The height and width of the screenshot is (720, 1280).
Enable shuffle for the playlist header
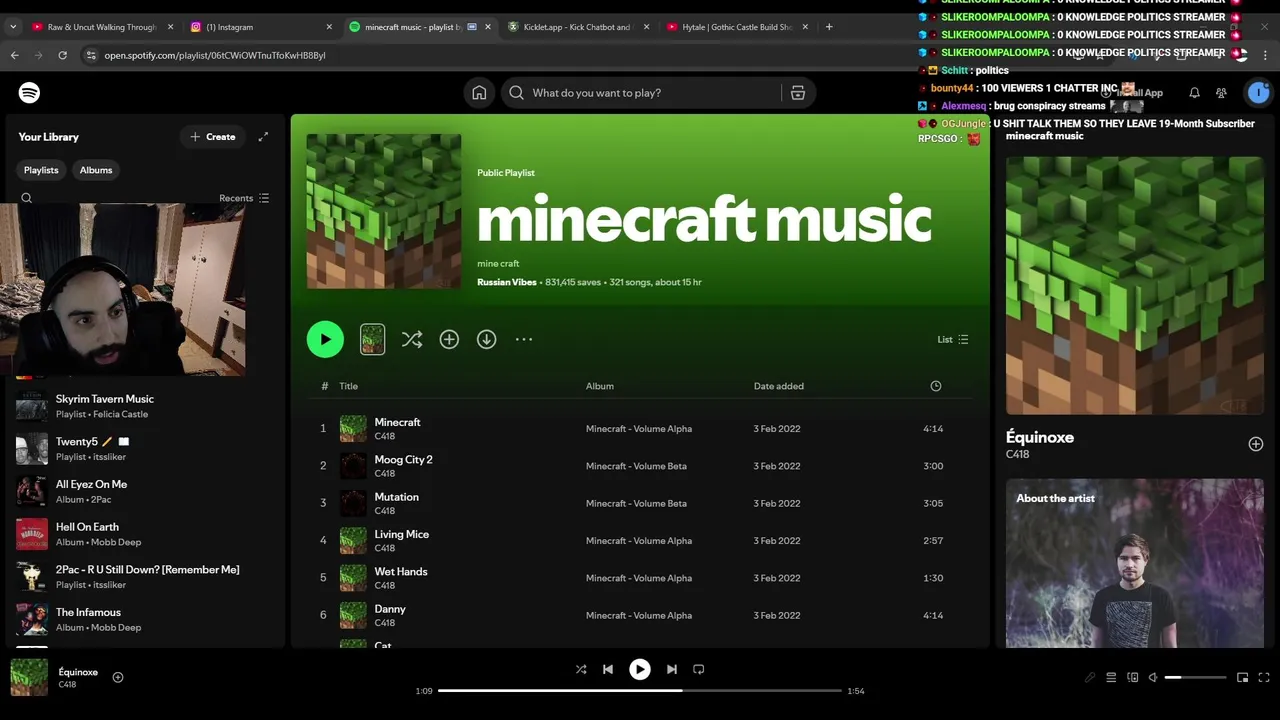tap(412, 340)
